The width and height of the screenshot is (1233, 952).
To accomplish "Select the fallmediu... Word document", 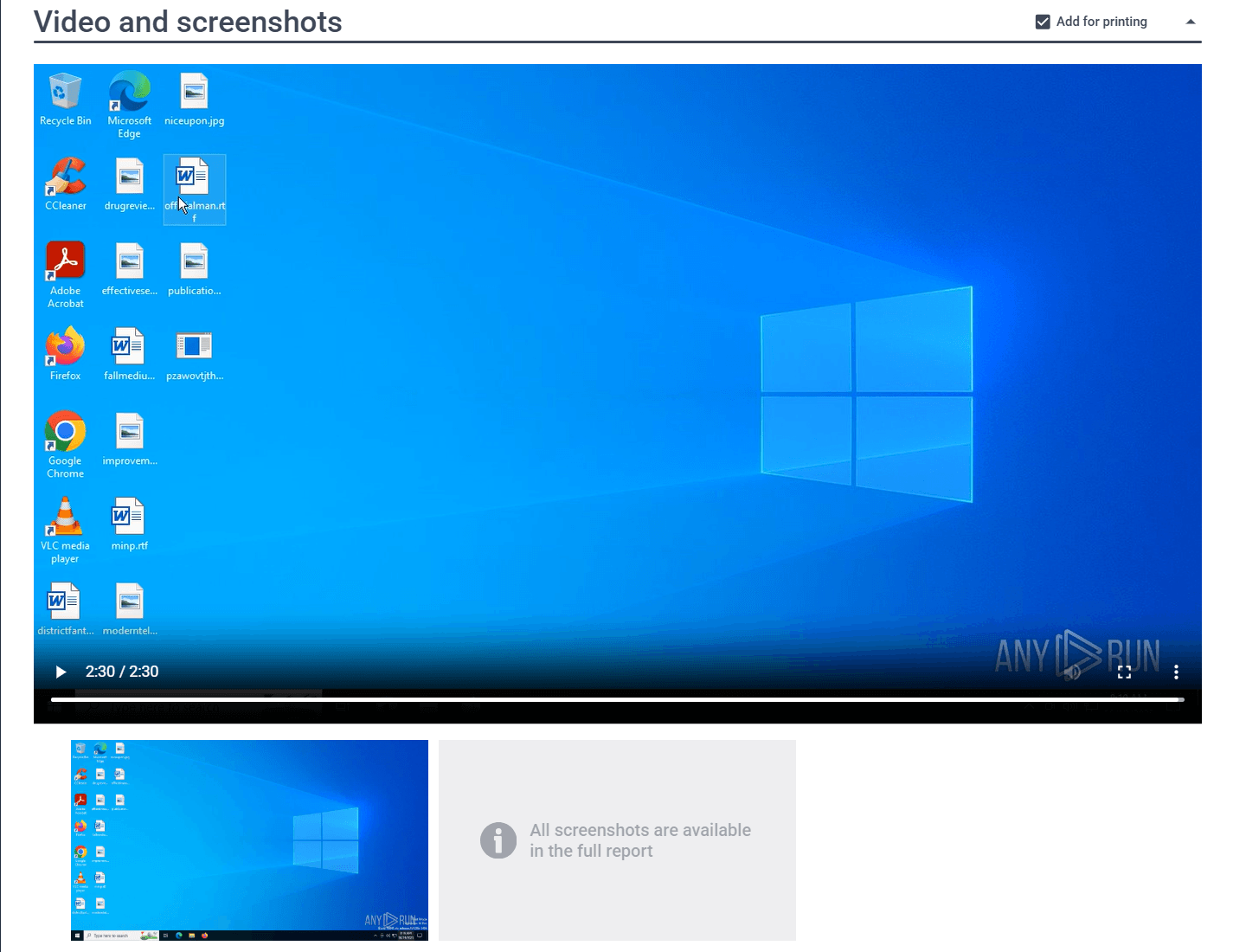I will point(129,354).
